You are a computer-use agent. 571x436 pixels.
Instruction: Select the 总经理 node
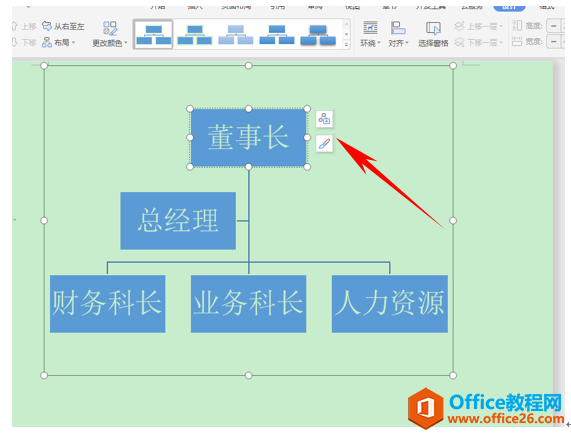coord(178,221)
